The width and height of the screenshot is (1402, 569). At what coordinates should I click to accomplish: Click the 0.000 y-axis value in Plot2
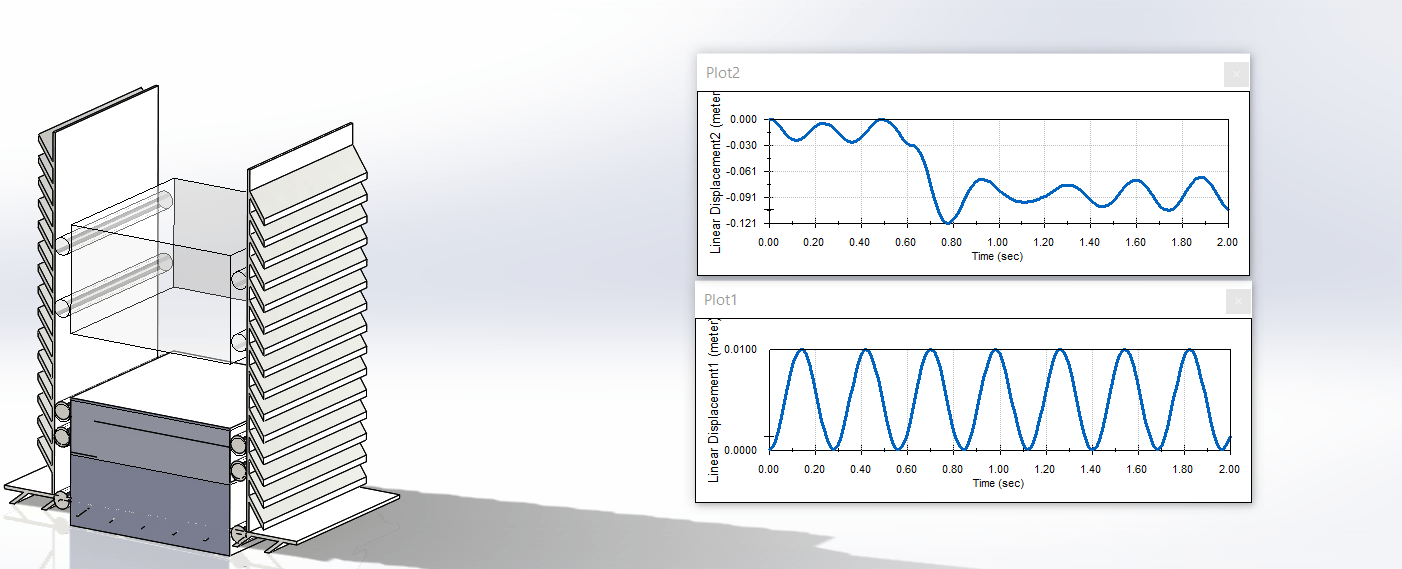click(746, 119)
